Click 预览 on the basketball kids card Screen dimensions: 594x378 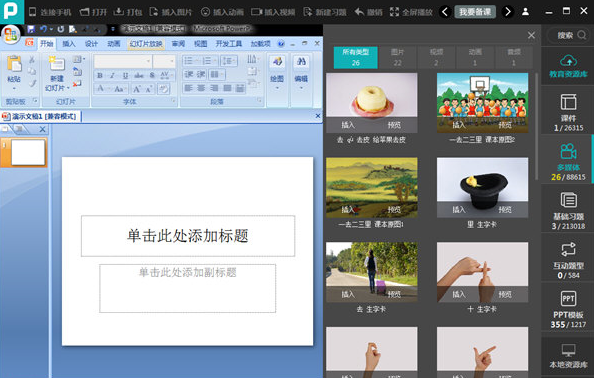click(x=505, y=125)
